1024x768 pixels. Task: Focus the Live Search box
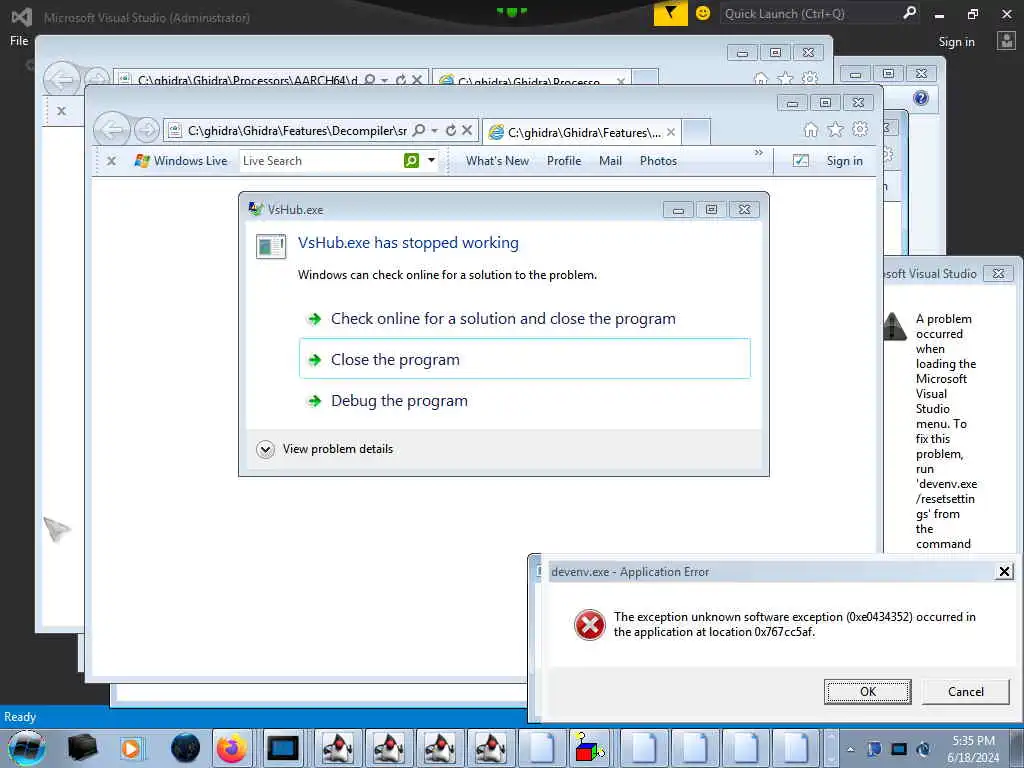pyautogui.click(x=321, y=161)
